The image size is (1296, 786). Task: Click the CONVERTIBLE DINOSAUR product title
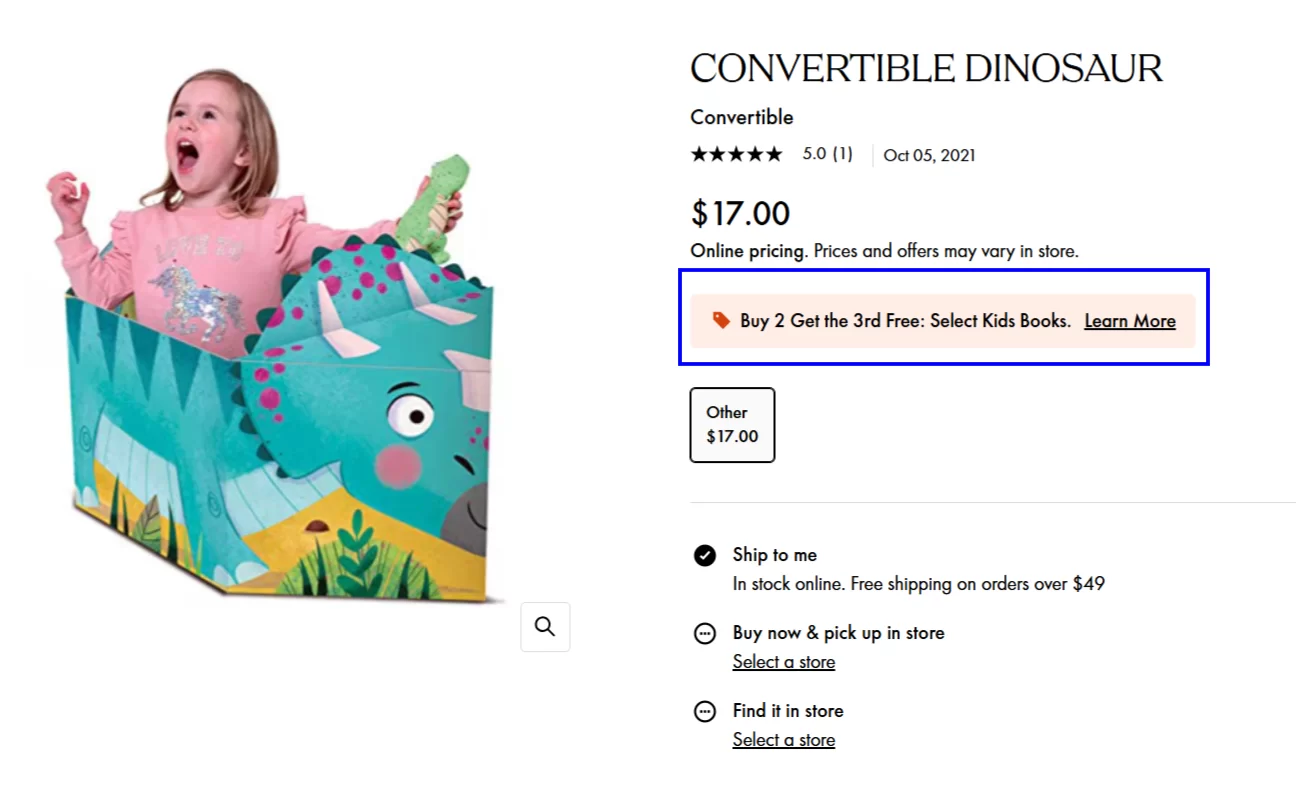pyautogui.click(x=926, y=69)
